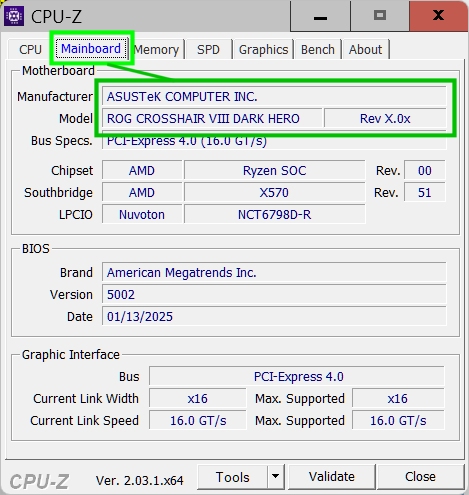Switch to the SPD tab
Image resolution: width=469 pixels, height=495 pixels.
208,50
